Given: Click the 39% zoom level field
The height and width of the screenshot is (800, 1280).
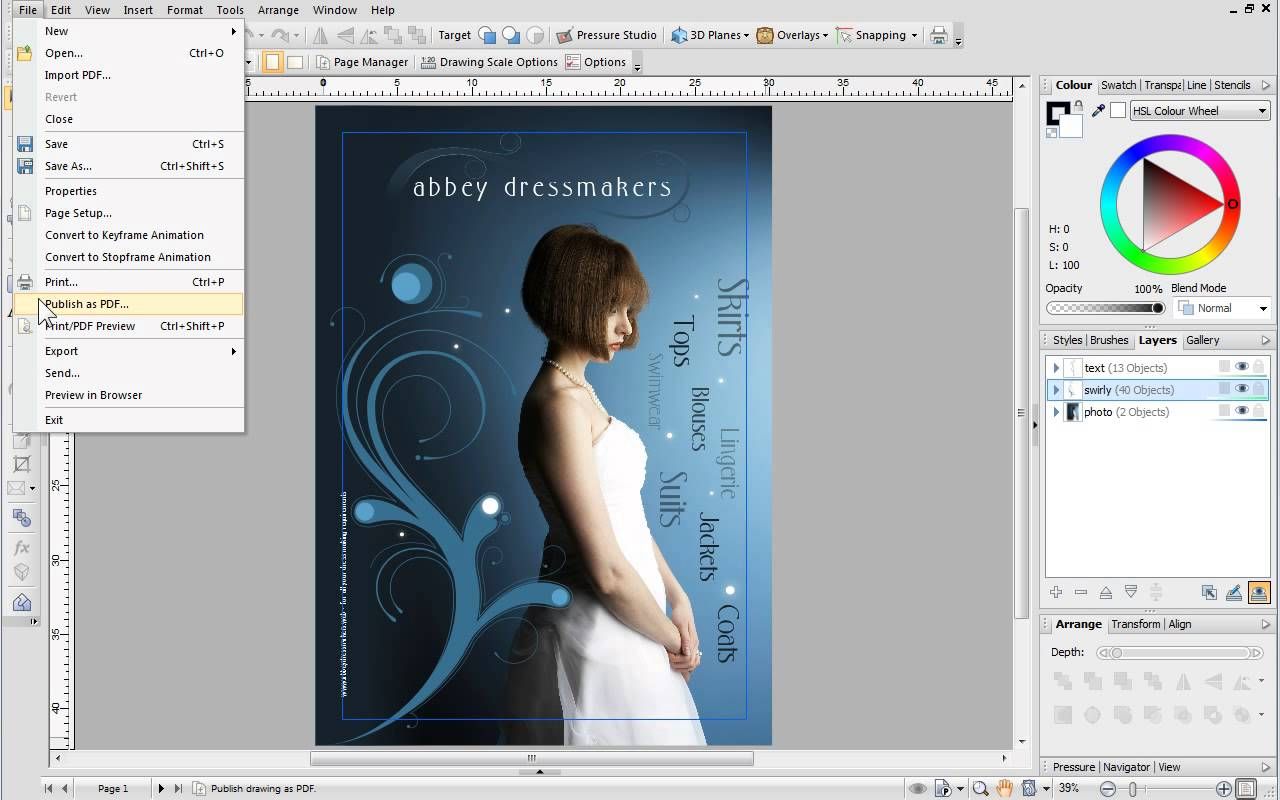Looking at the screenshot, I should tap(1068, 788).
